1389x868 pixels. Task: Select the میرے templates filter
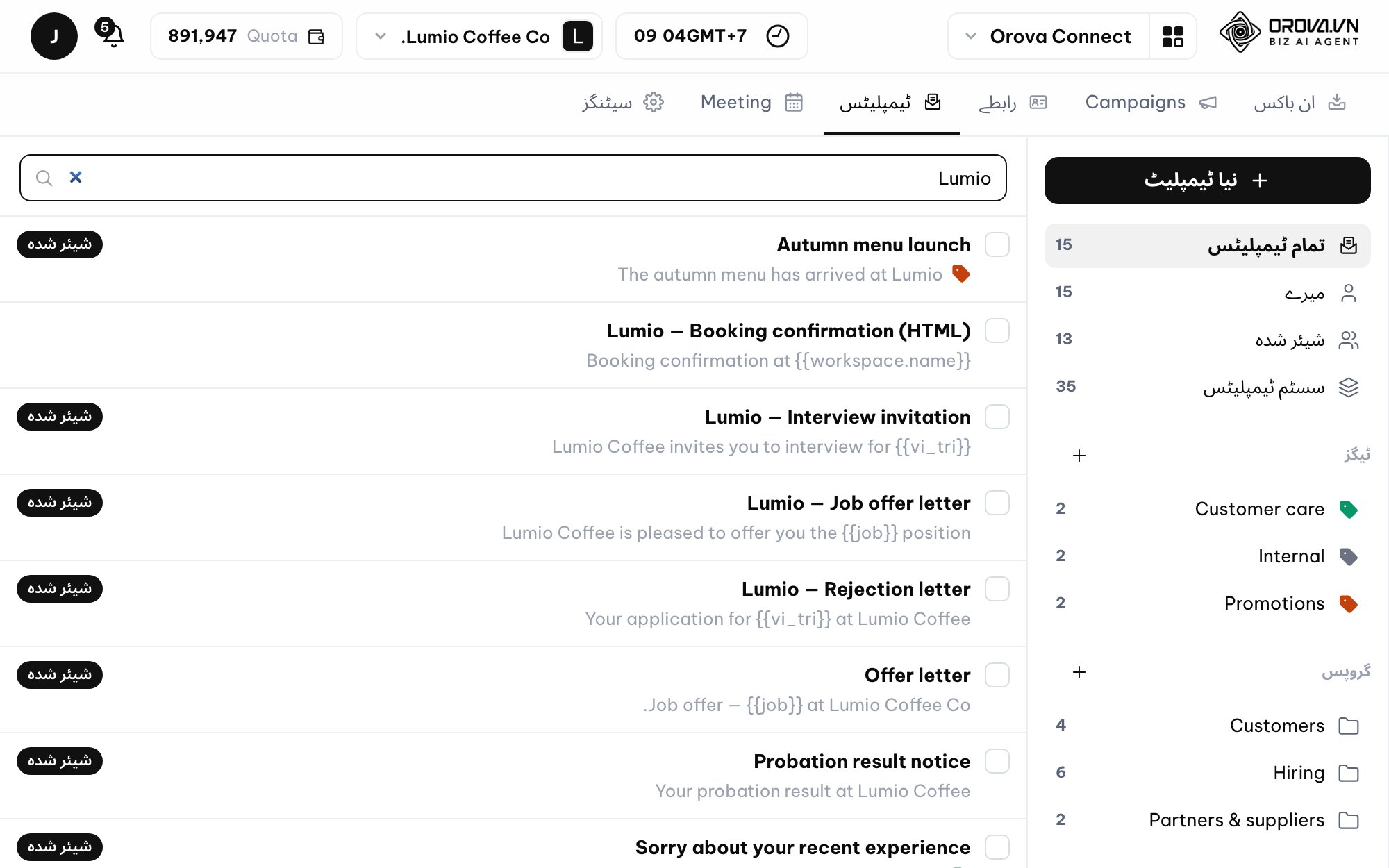click(1208, 292)
